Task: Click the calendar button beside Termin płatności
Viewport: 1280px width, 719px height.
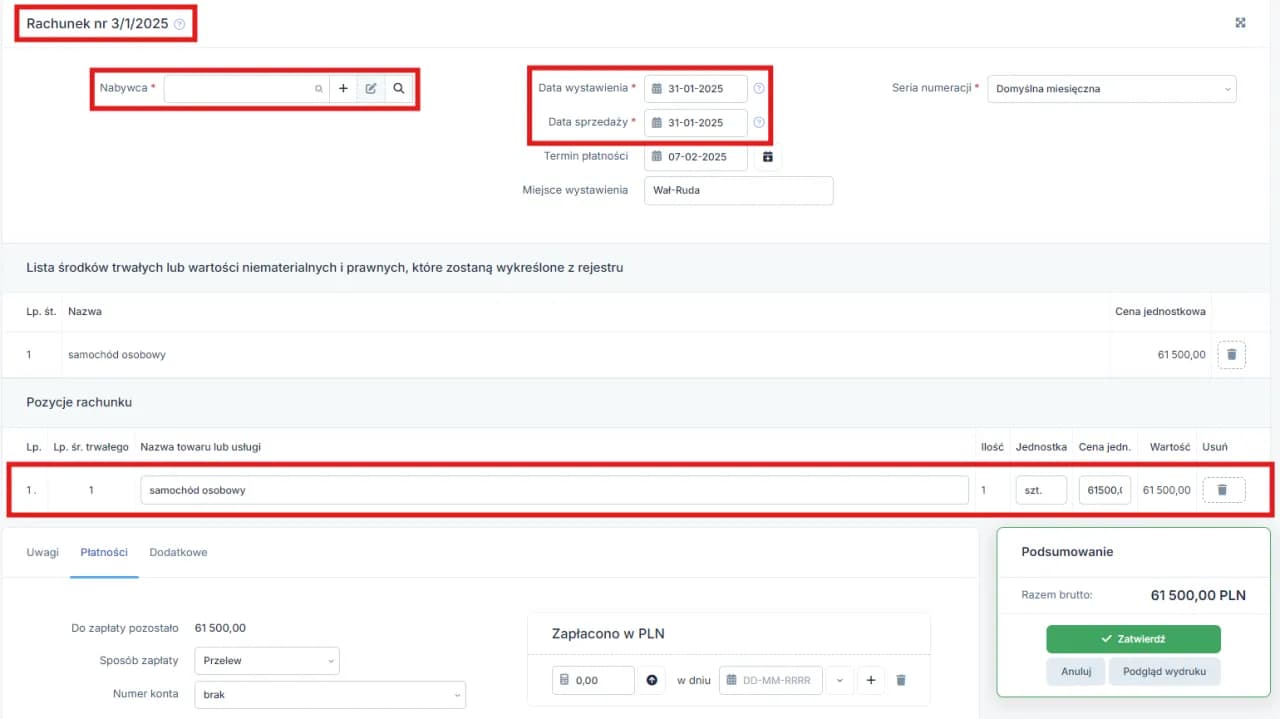Action: (x=768, y=157)
